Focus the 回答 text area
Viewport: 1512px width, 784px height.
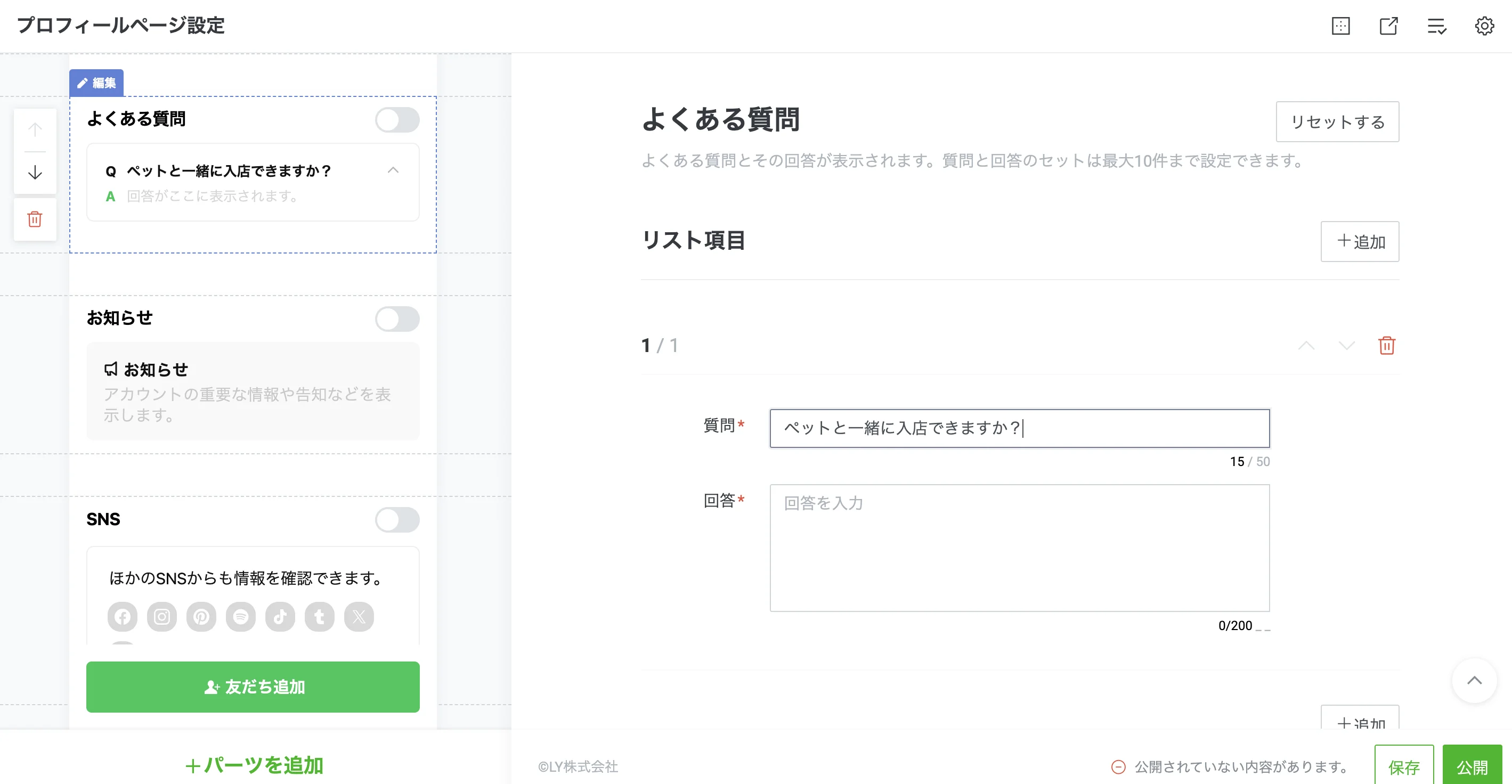coord(1020,548)
